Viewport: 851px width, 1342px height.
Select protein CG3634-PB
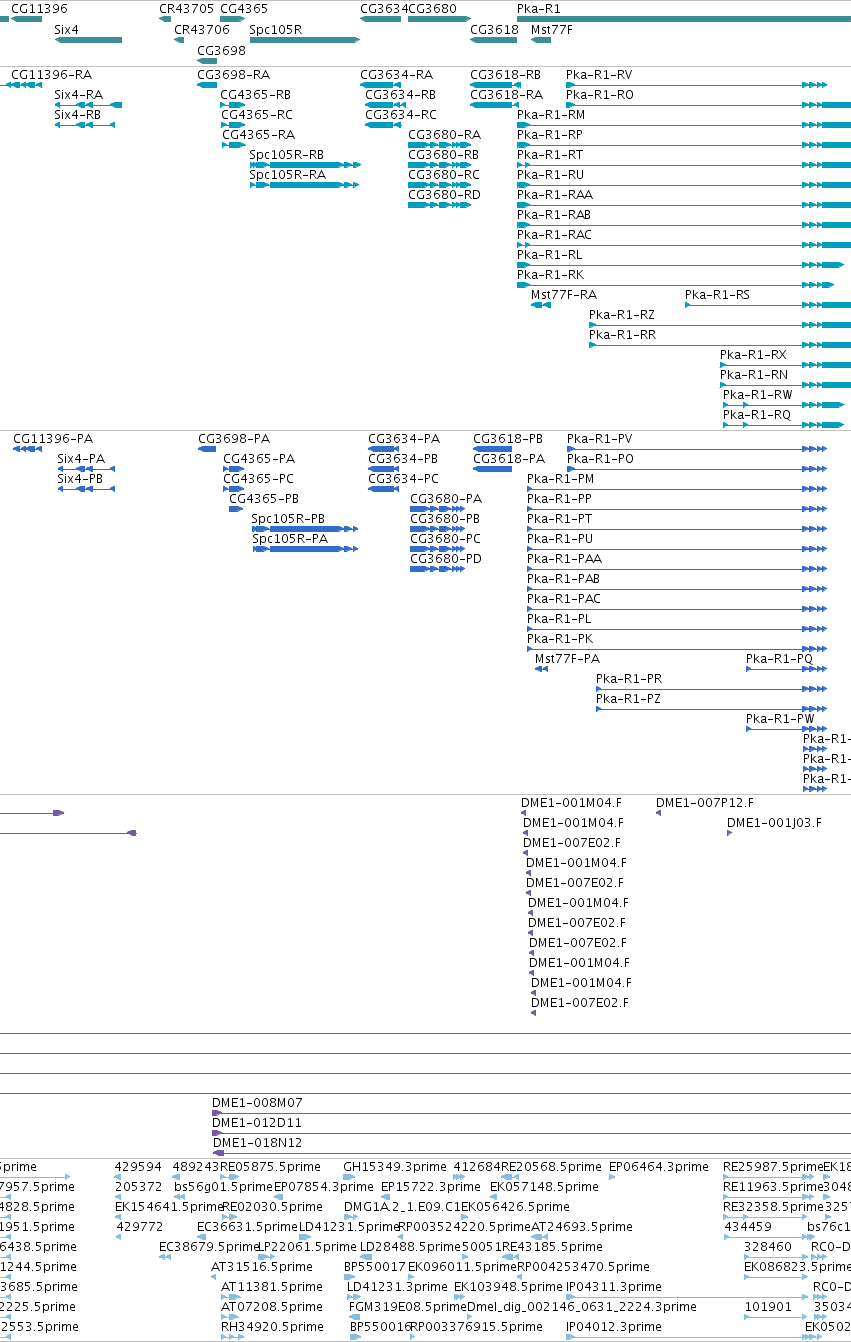pyautogui.click(x=403, y=459)
